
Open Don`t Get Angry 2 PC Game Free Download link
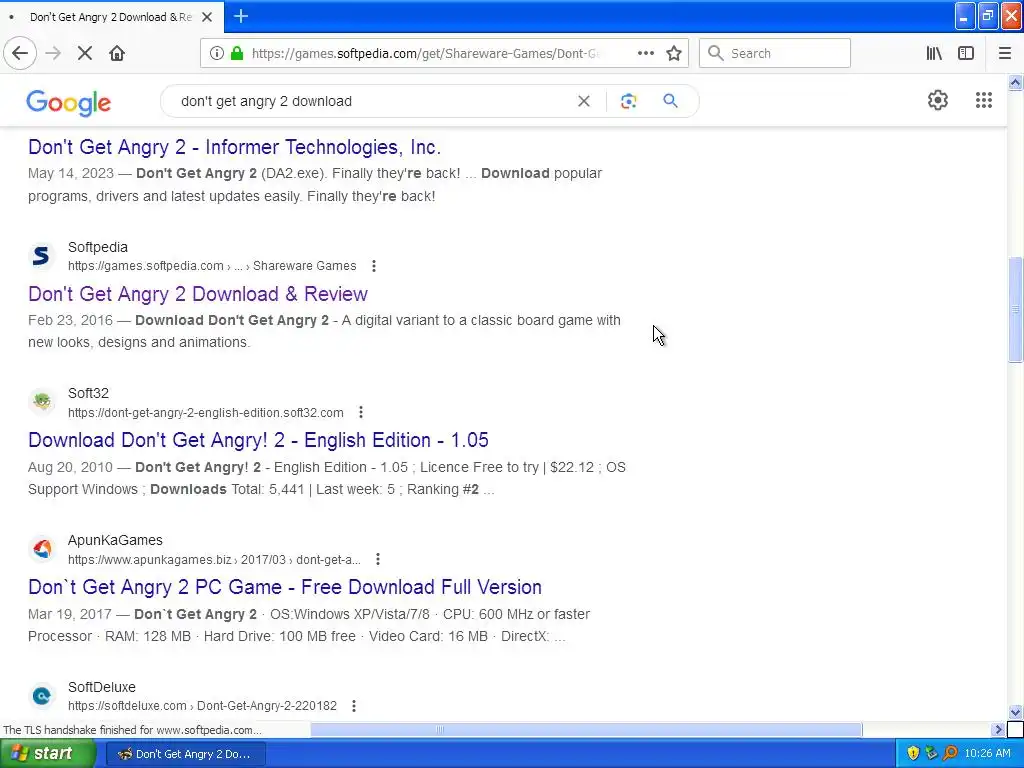(x=285, y=587)
